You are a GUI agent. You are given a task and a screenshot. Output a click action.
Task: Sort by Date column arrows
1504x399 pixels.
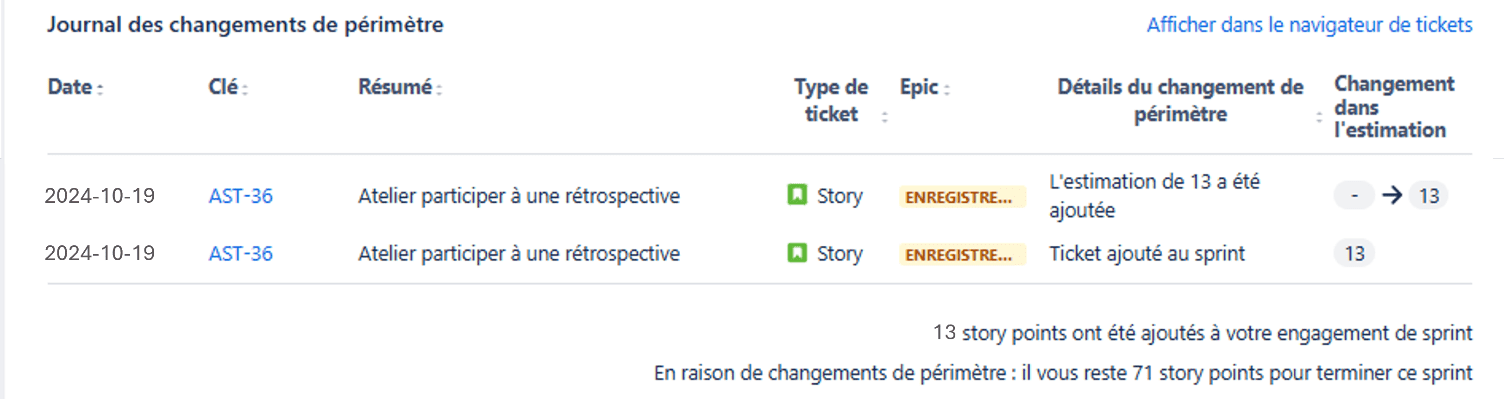[x=100, y=89]
